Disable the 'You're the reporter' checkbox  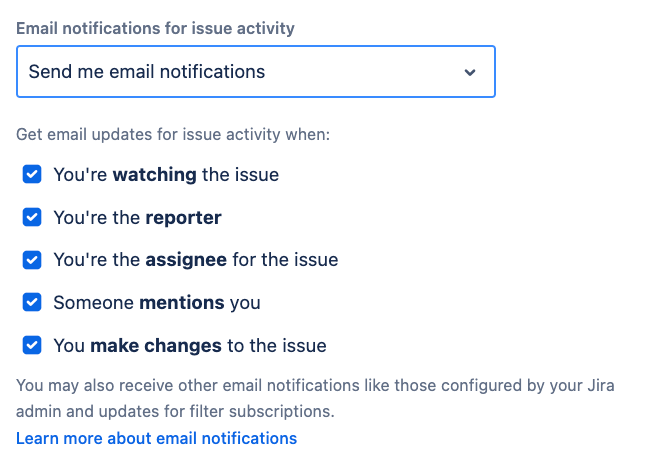32,217
